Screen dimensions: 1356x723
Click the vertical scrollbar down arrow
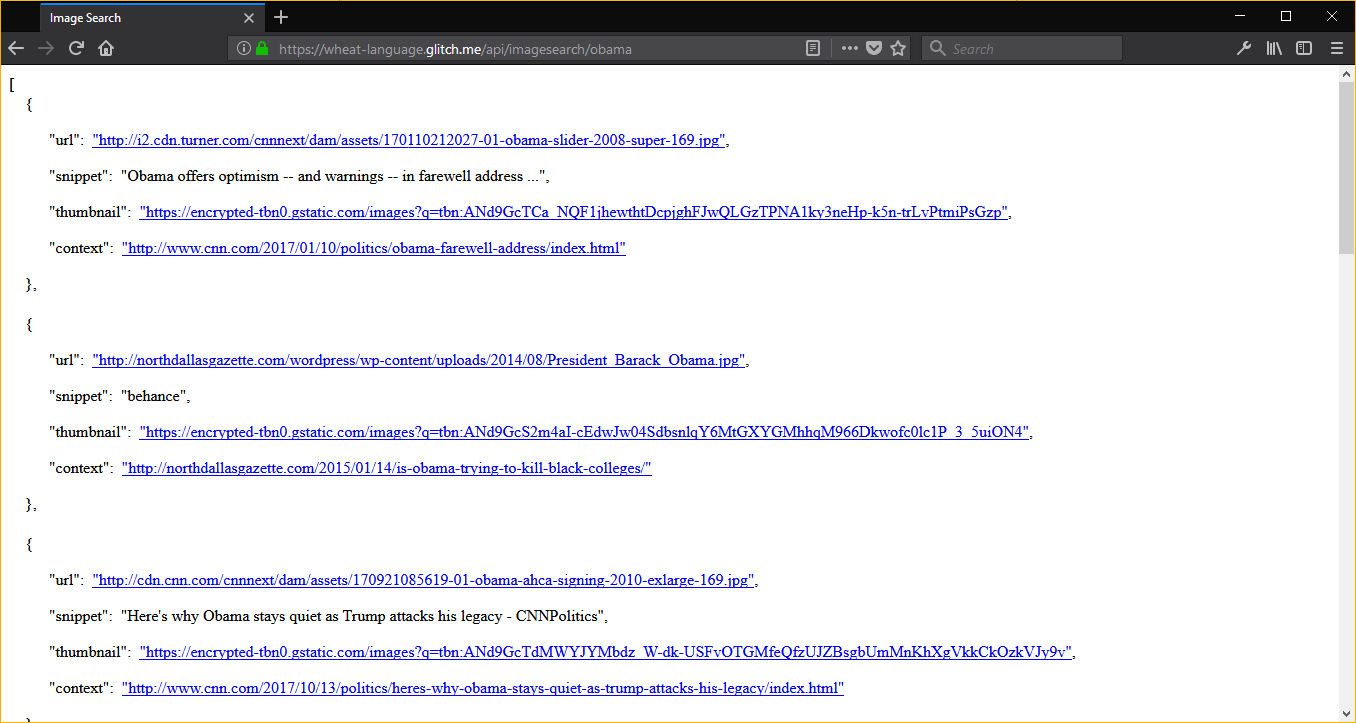pos(1346,713)
